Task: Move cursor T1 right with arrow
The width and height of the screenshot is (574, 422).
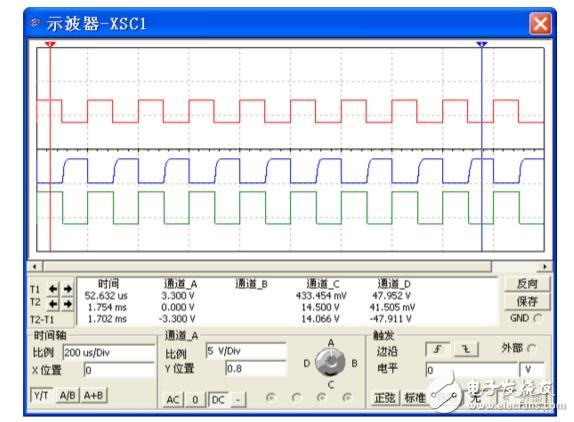Action: [68, 289]
